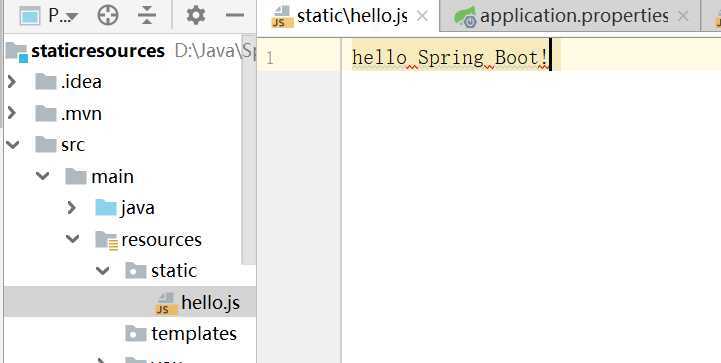Click the text "hello Spring Boot!"

tap(450, 58)
